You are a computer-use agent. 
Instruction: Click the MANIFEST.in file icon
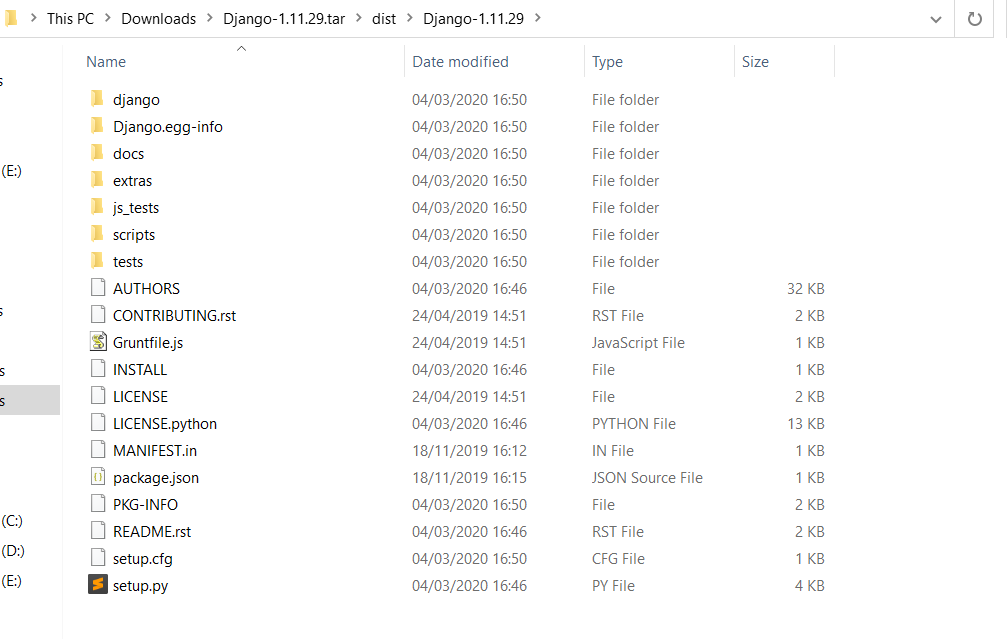point(98,450)
